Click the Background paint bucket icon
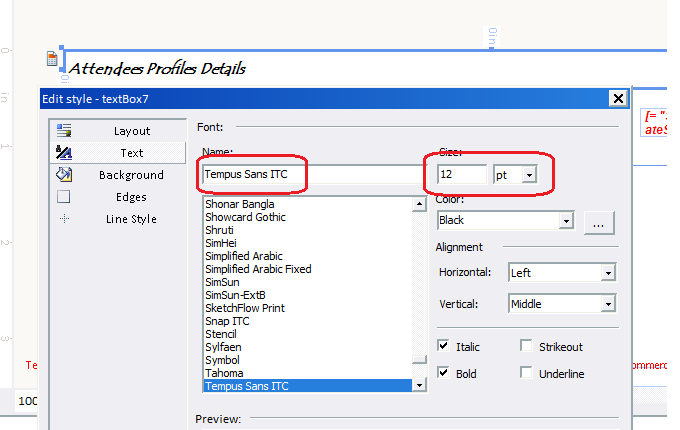 pyautogui.click(x=64, y=175)
